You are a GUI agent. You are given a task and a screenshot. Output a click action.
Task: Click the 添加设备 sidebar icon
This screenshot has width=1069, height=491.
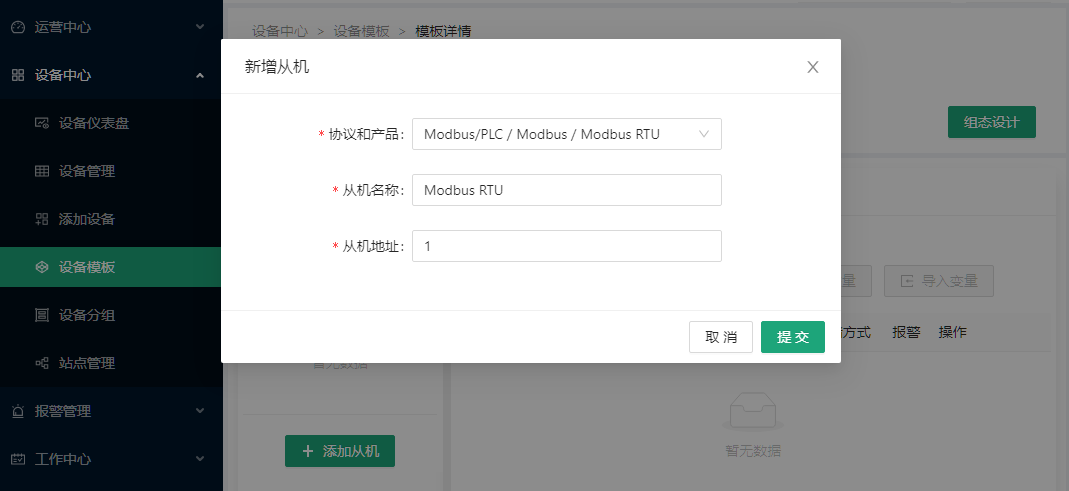42,219
